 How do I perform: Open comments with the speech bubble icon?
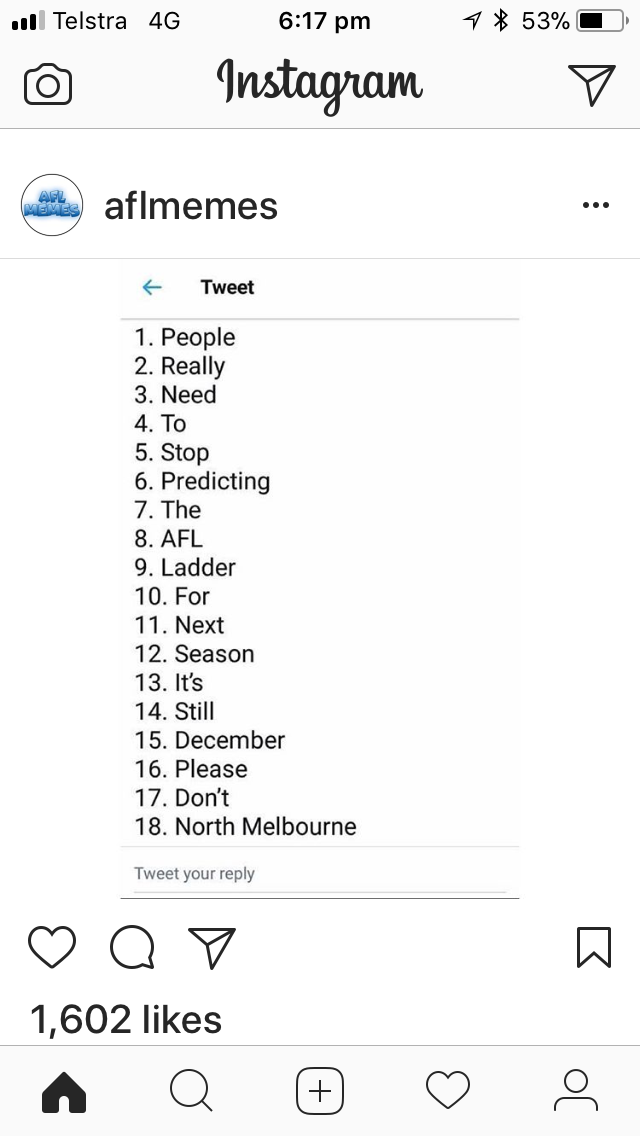[132, 947]
